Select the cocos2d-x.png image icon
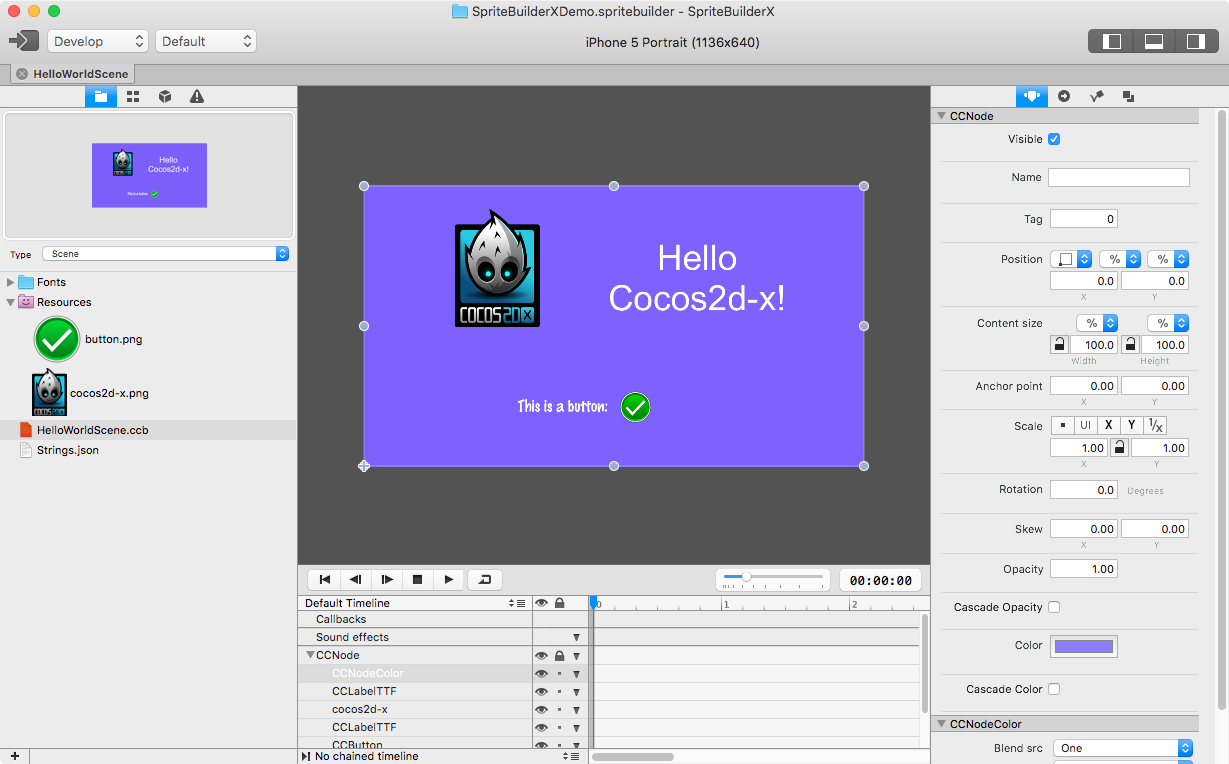The height and width of the screenshot is (764, 1229). click(x=49, y=393)
